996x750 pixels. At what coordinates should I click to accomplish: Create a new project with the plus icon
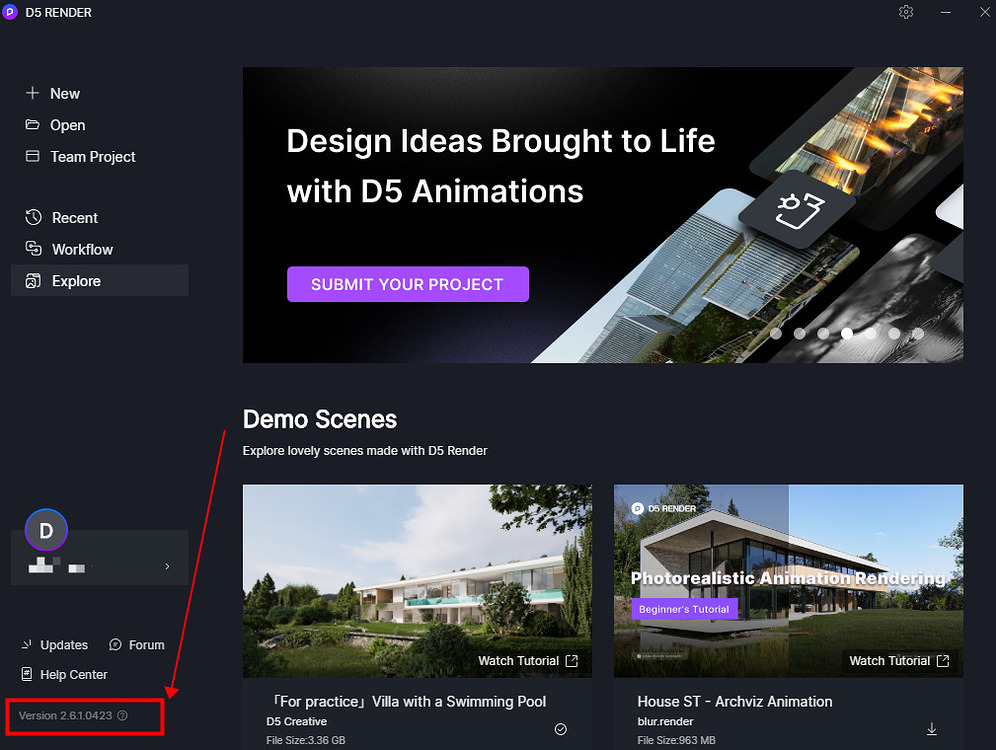(x=33, y=93)
